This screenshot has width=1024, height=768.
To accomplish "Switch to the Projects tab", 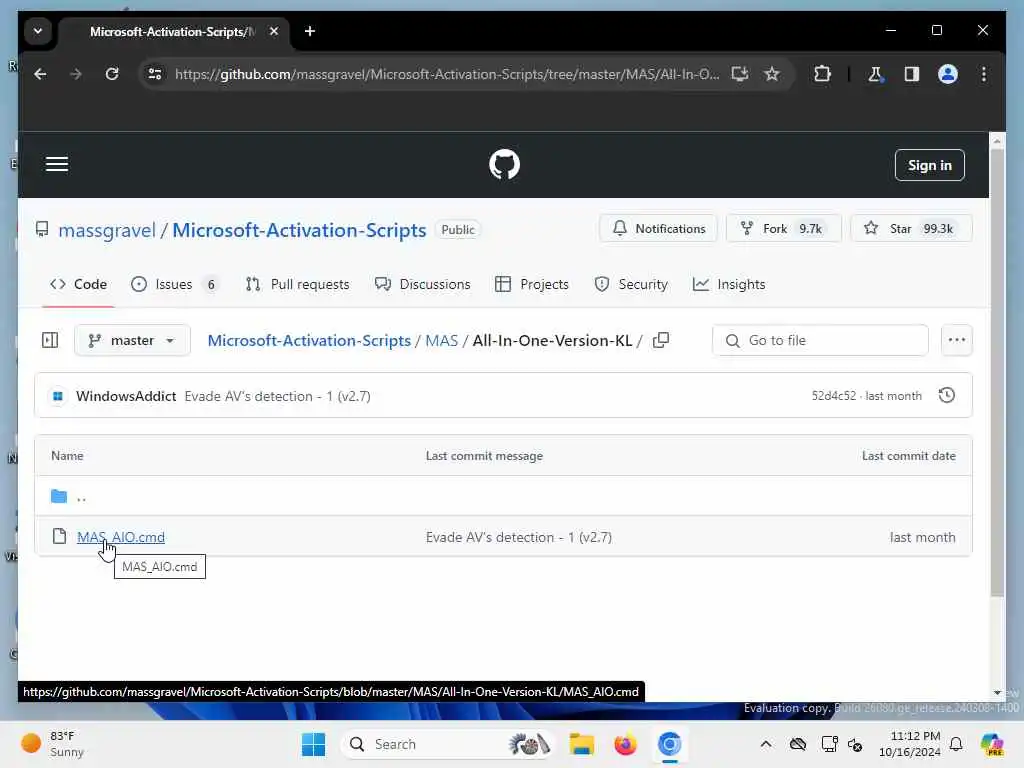I will click(532, 285).
